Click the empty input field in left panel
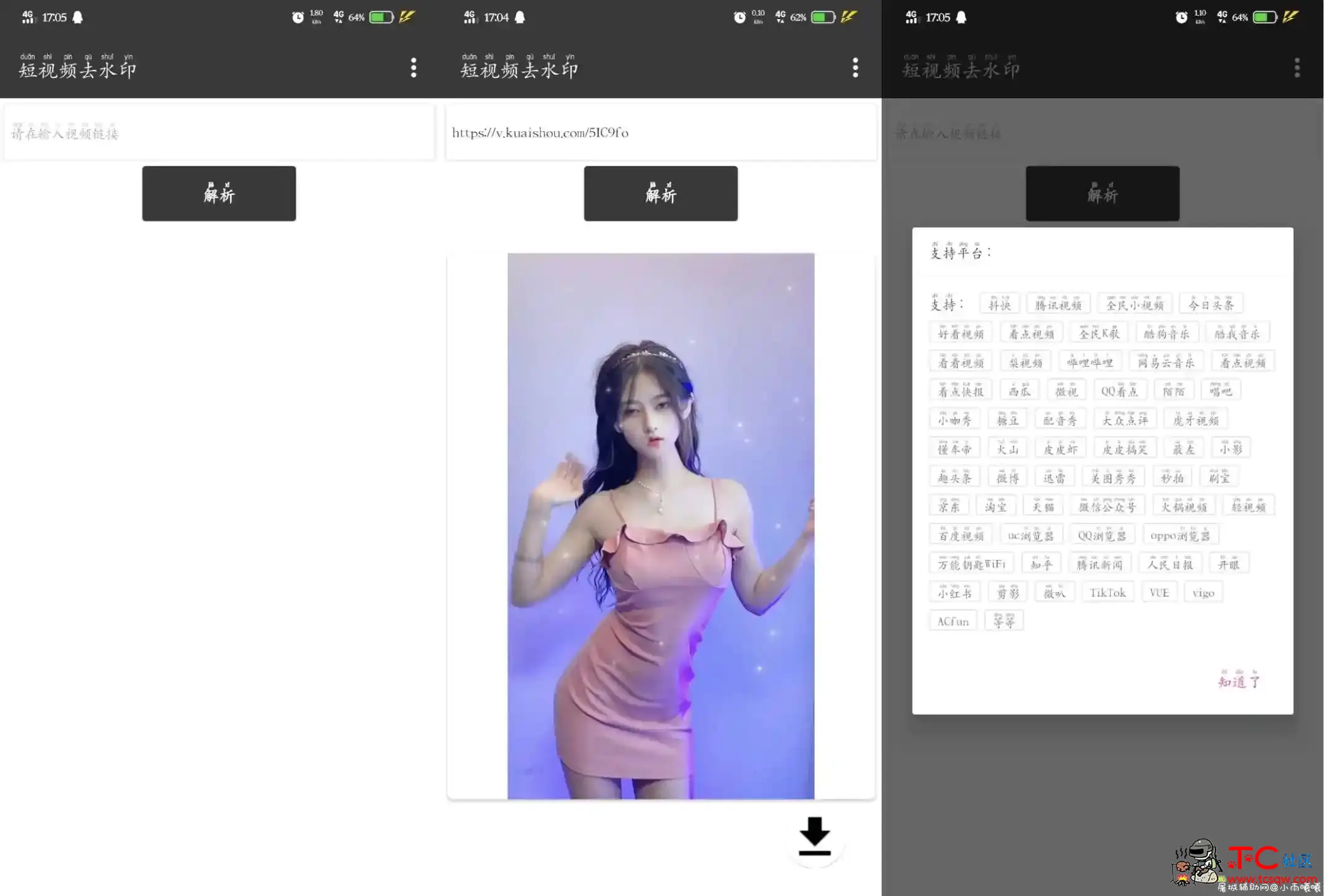This screenshot has width=1324, height=896. tap(219, 132)
